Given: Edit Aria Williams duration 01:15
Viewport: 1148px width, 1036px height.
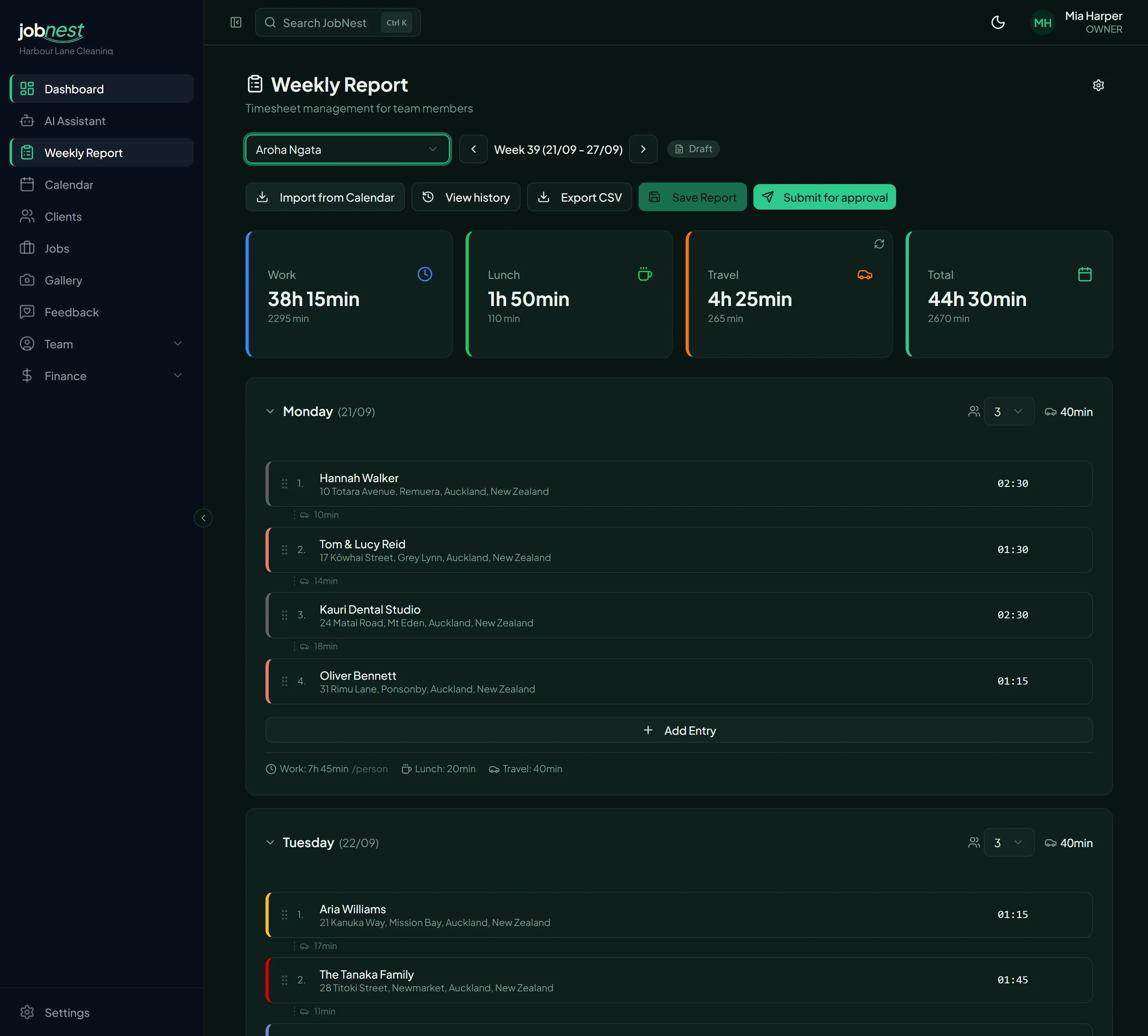Looking at the screenshot, I should pyautogui.click(x=1012, y=915).
